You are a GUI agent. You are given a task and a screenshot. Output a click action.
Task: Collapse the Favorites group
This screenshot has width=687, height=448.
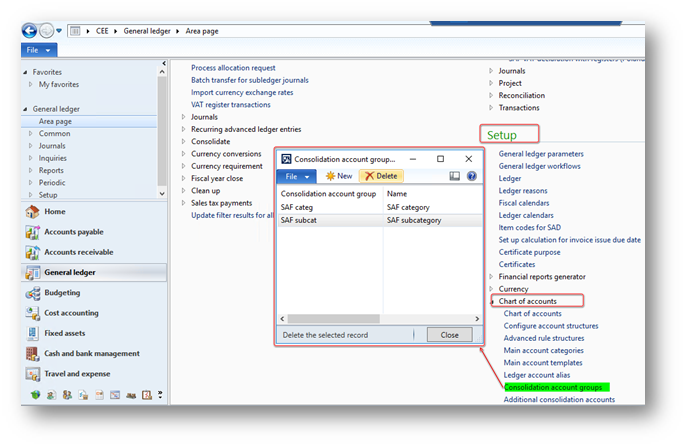tap(25, 72)
